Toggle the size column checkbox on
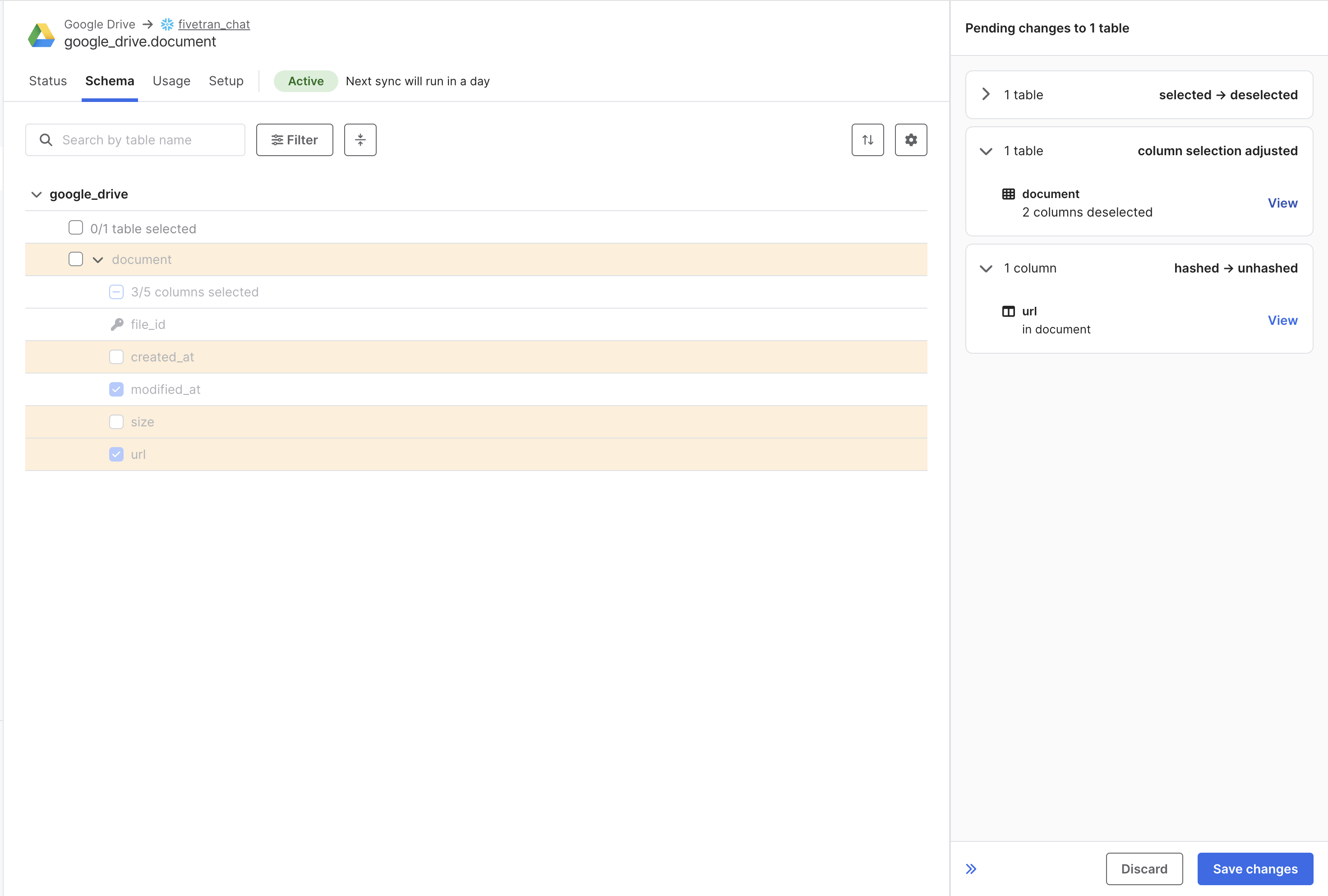The width and height of the screenshot is (1328, 896). [116, 421]
